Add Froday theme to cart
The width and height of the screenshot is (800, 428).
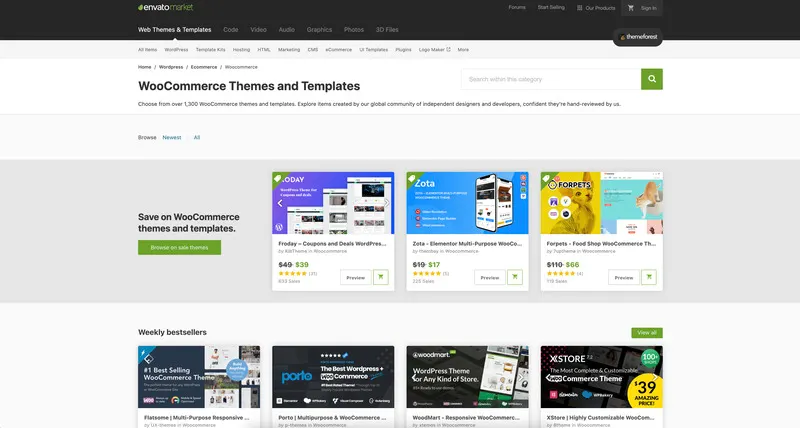pyautogui.click(x=381, y=277)
